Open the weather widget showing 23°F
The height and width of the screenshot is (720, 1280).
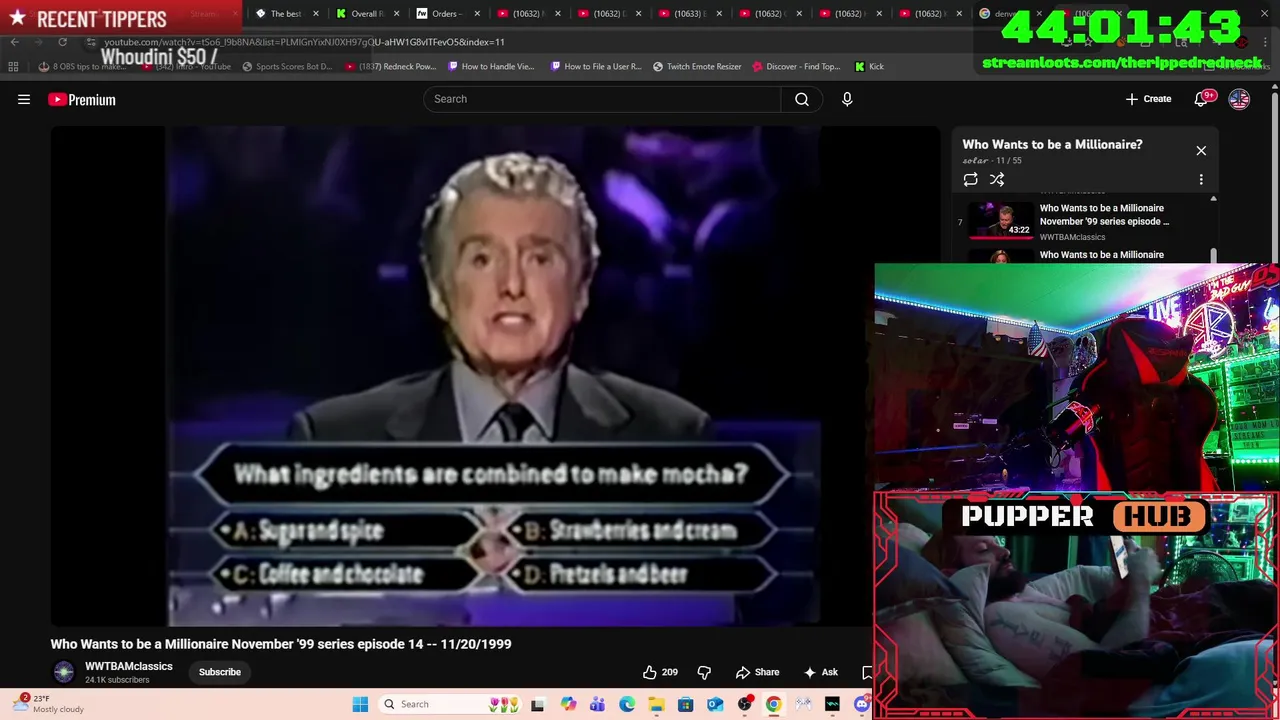48,704
